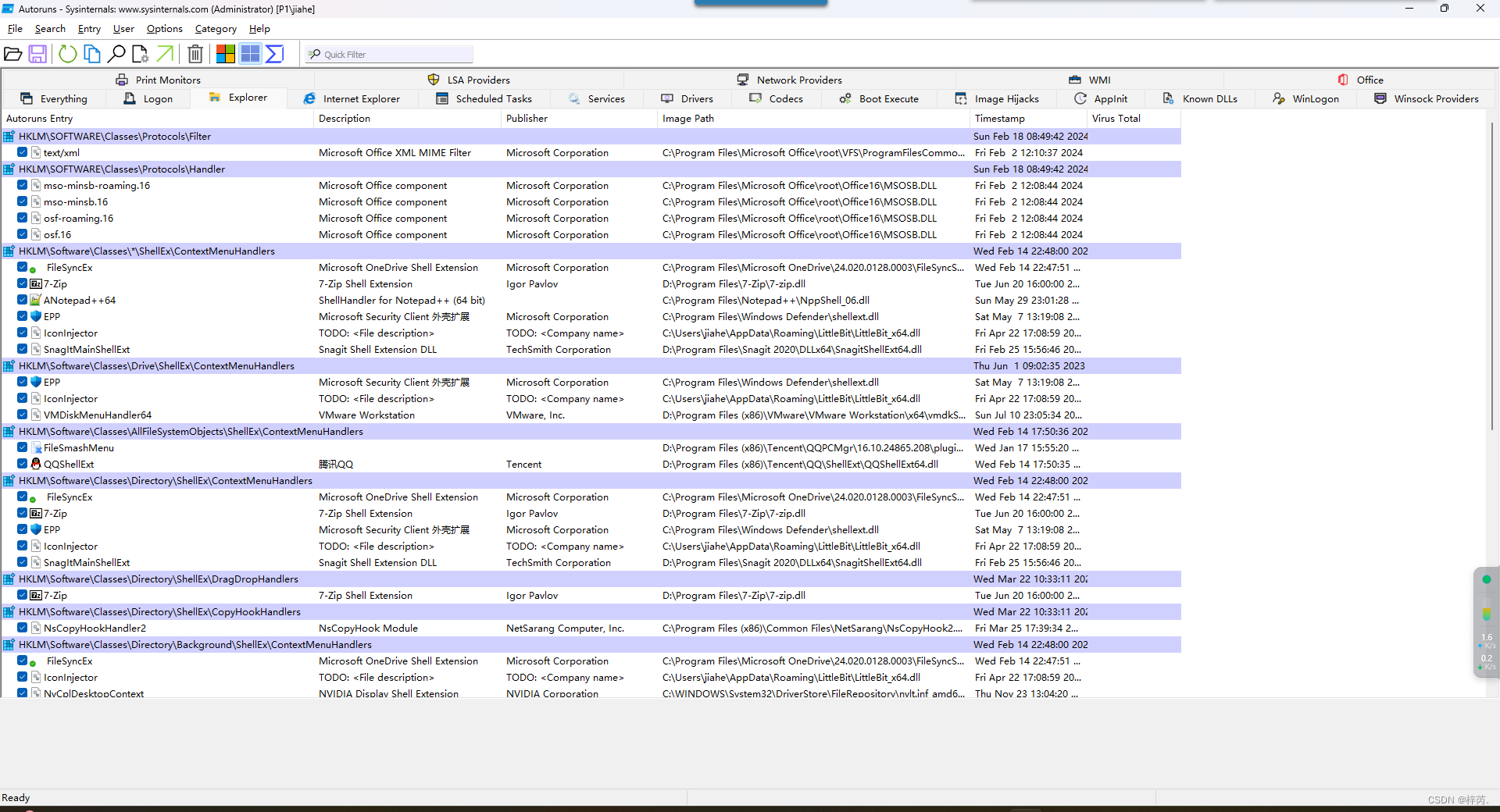Uncheck the mso-minsb-roaming.16 checkbox
Viewport: 1500px width, 812px height.
[23, 185]
